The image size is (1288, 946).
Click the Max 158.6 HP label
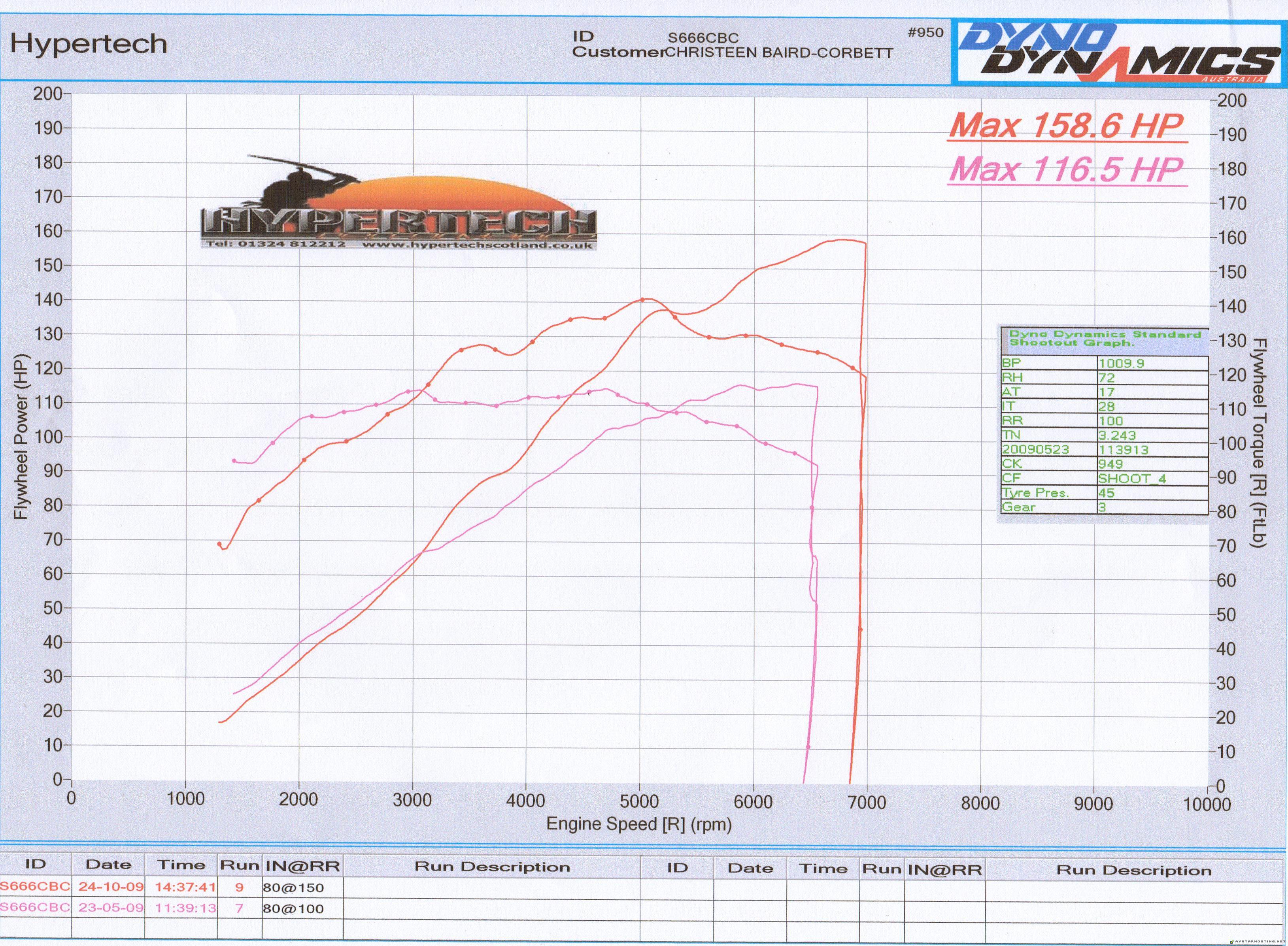1067,125
